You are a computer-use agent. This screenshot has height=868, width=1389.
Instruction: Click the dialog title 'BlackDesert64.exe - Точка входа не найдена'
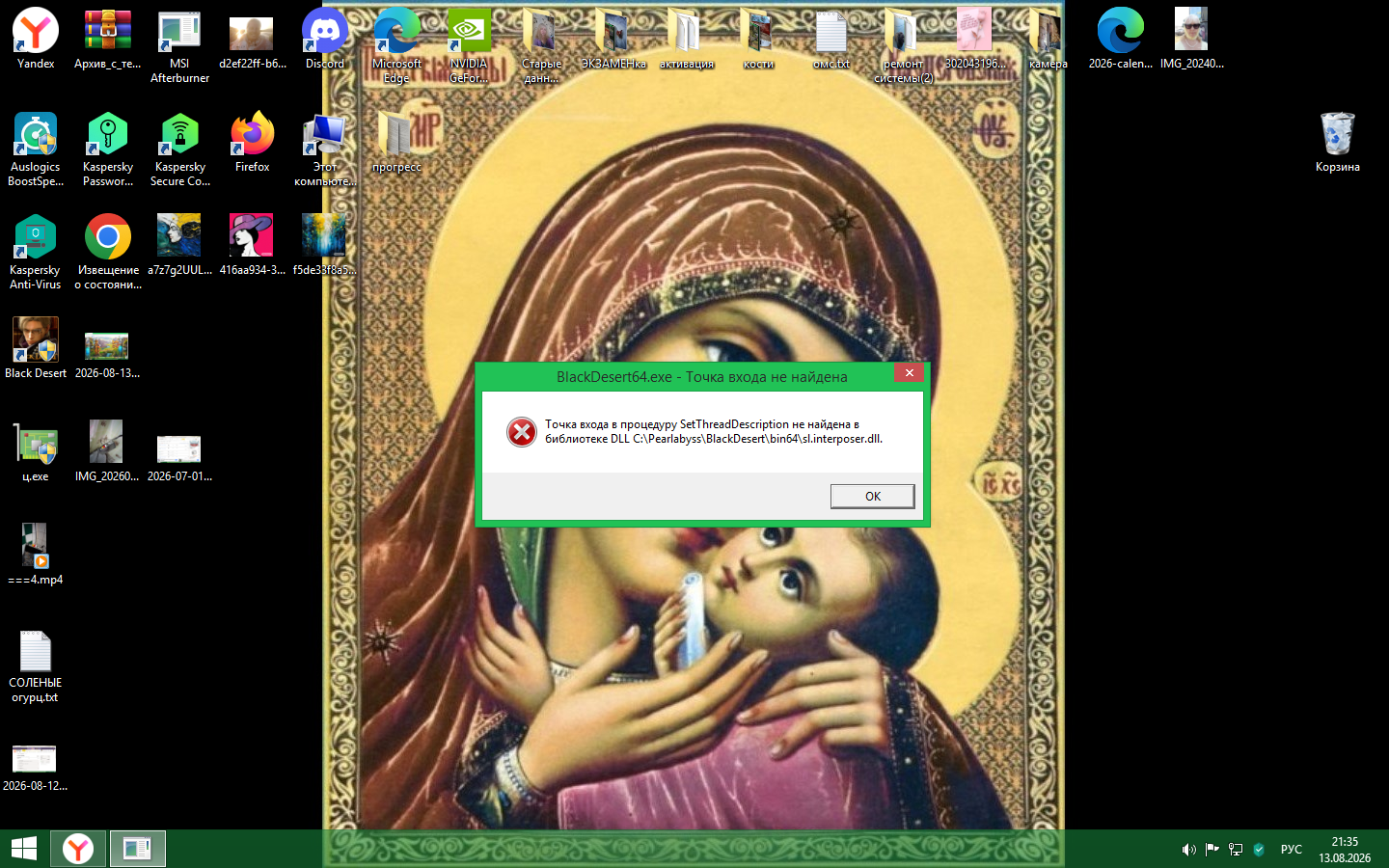[702, 377]
